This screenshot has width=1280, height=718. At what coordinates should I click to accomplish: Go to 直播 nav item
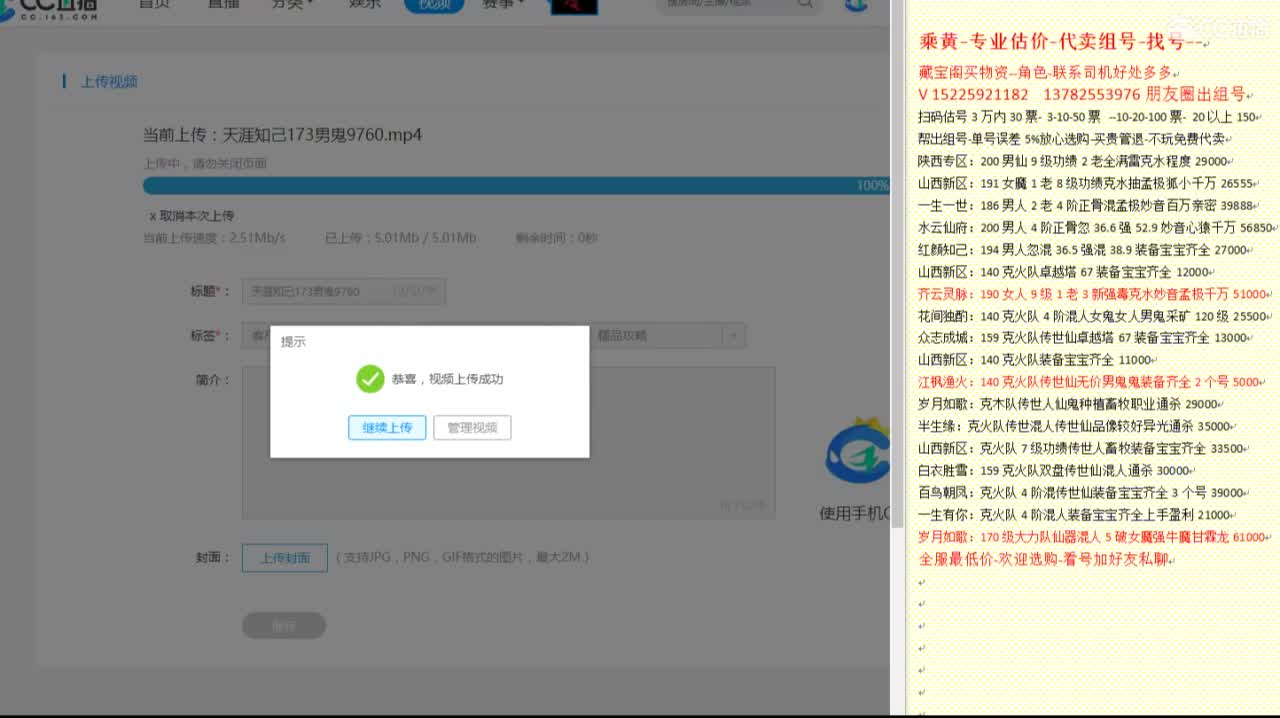[223, 4]
